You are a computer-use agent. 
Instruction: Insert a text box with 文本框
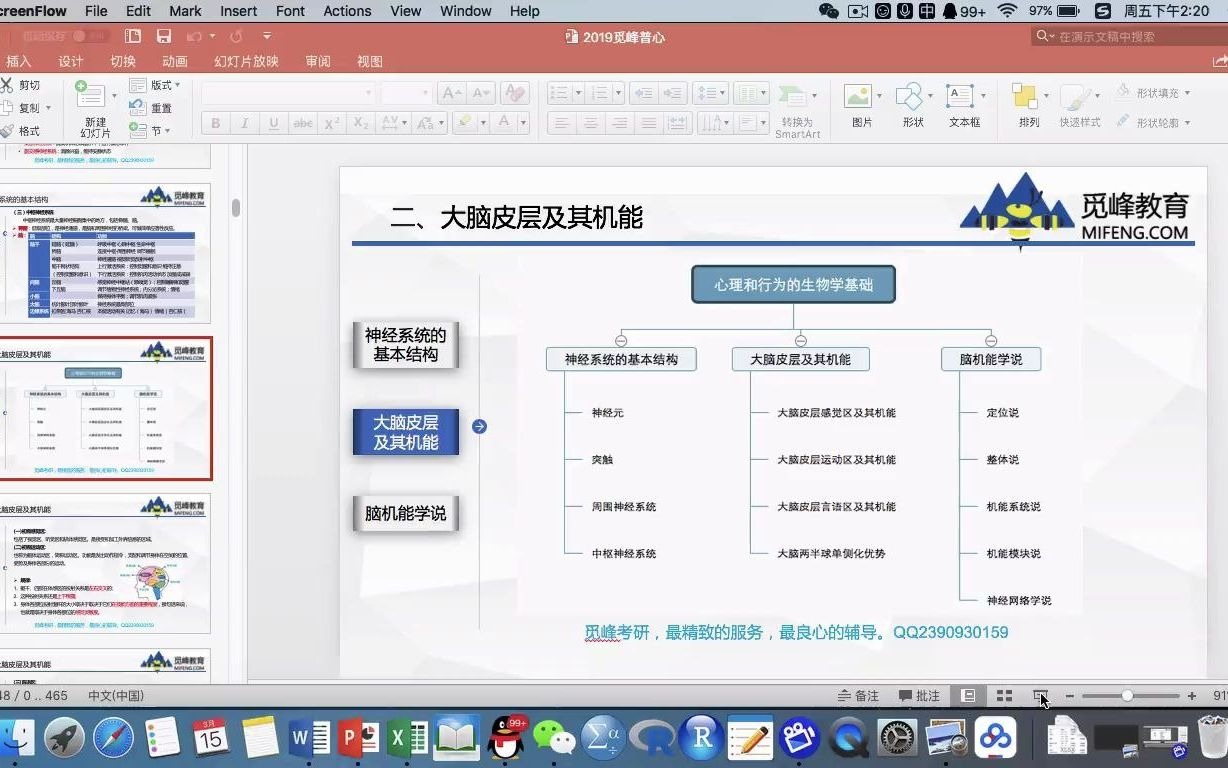coord(963,105)
